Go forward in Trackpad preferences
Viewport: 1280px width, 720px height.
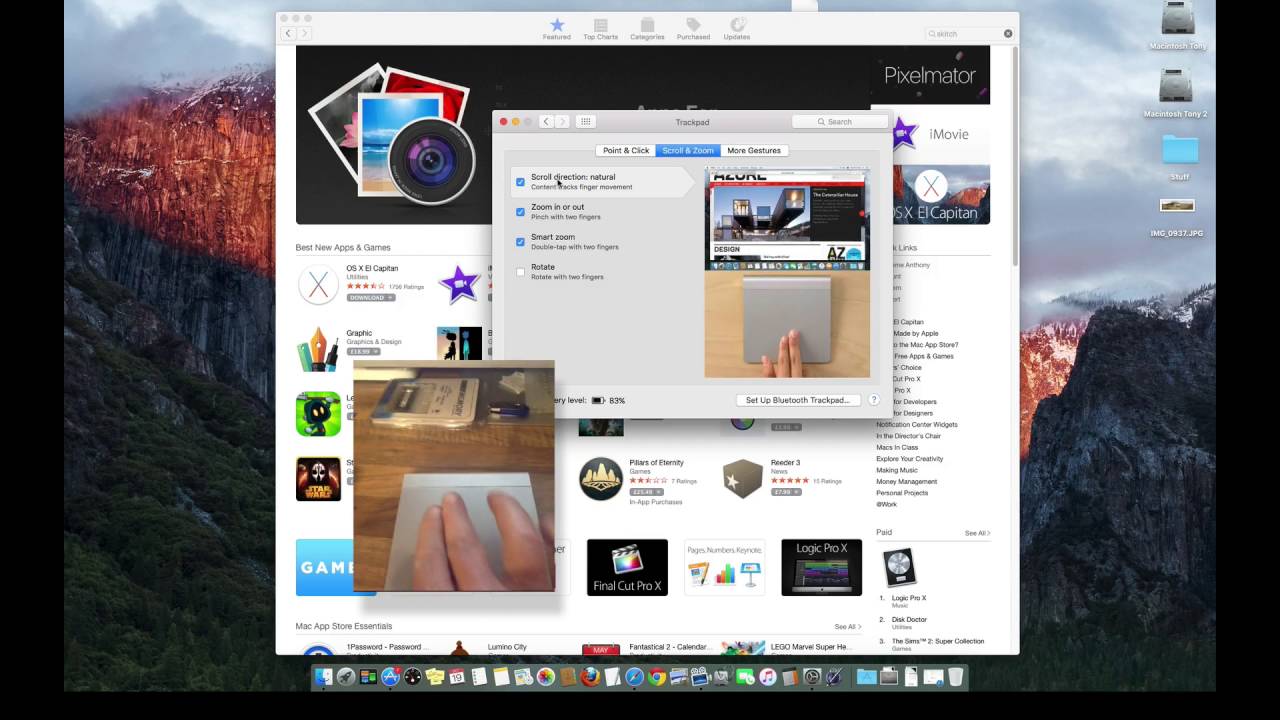562,121
